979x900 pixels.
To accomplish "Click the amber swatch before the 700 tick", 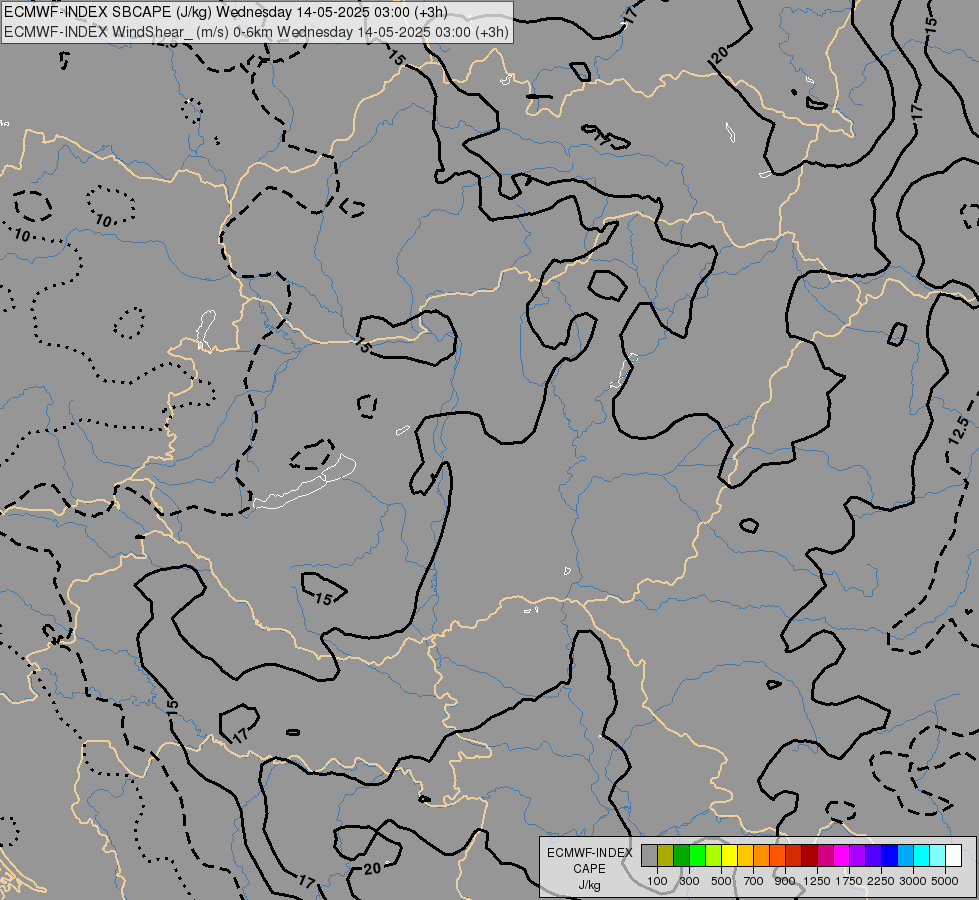I will (745, 856).
